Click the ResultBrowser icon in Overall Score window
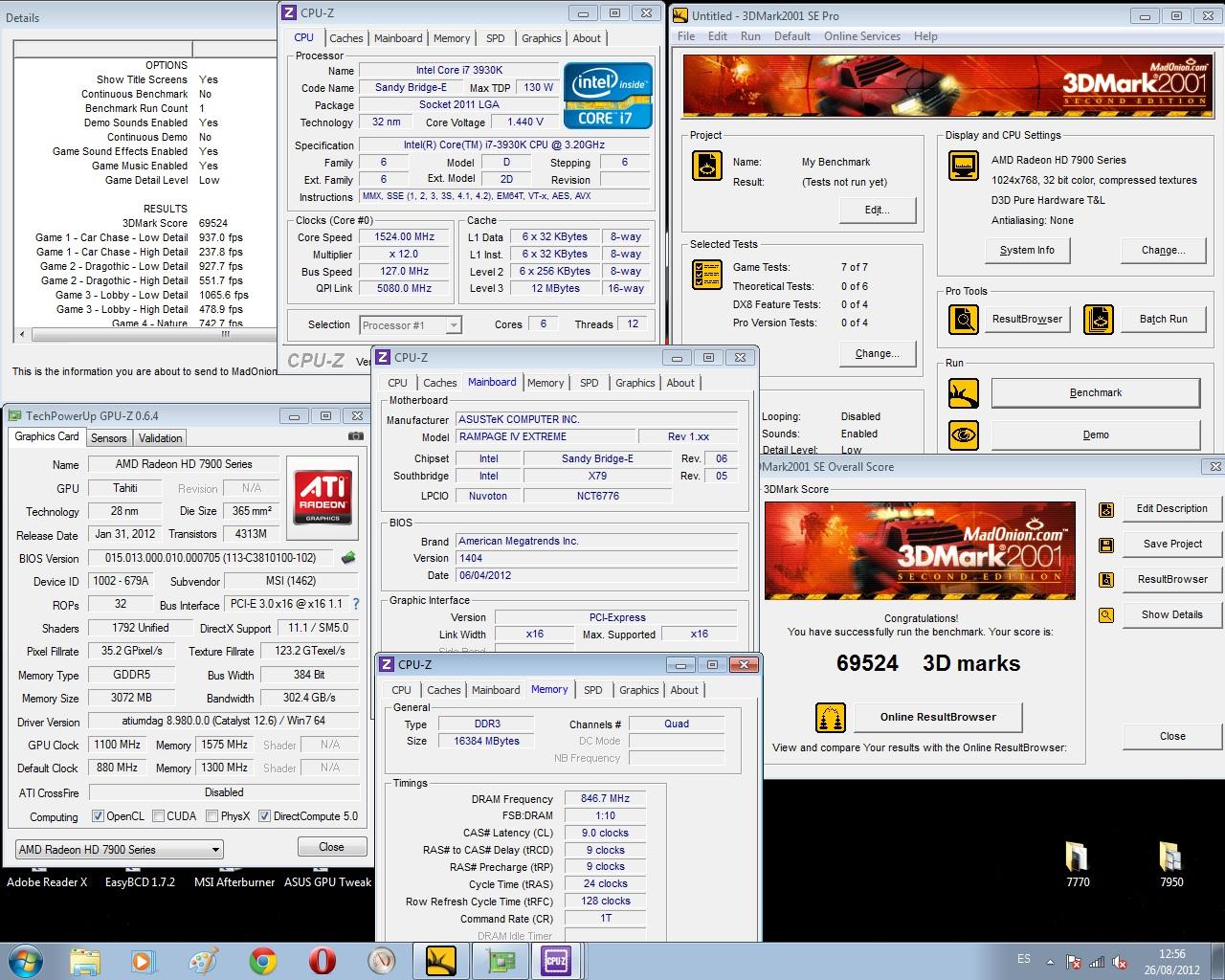Image resolution: width=1225 pixels, height=980 pixels. [1106, 580]
